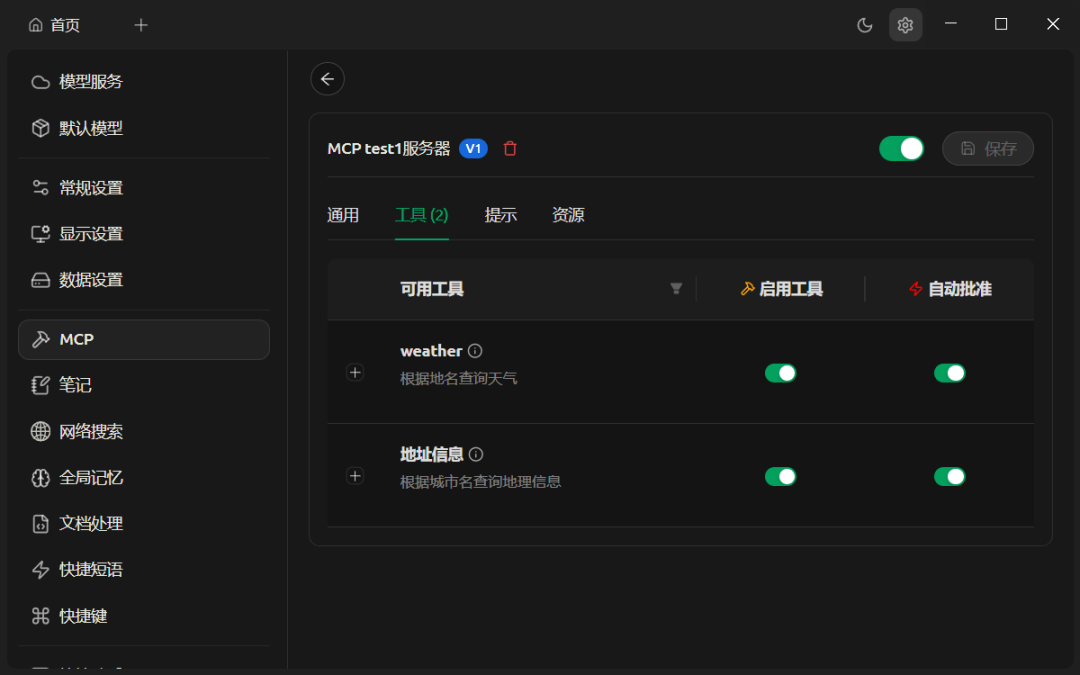Delete the MCP test1 server via trash icon
The width and height of the screenshot is (1080, 675).
(x=510, y=148)
